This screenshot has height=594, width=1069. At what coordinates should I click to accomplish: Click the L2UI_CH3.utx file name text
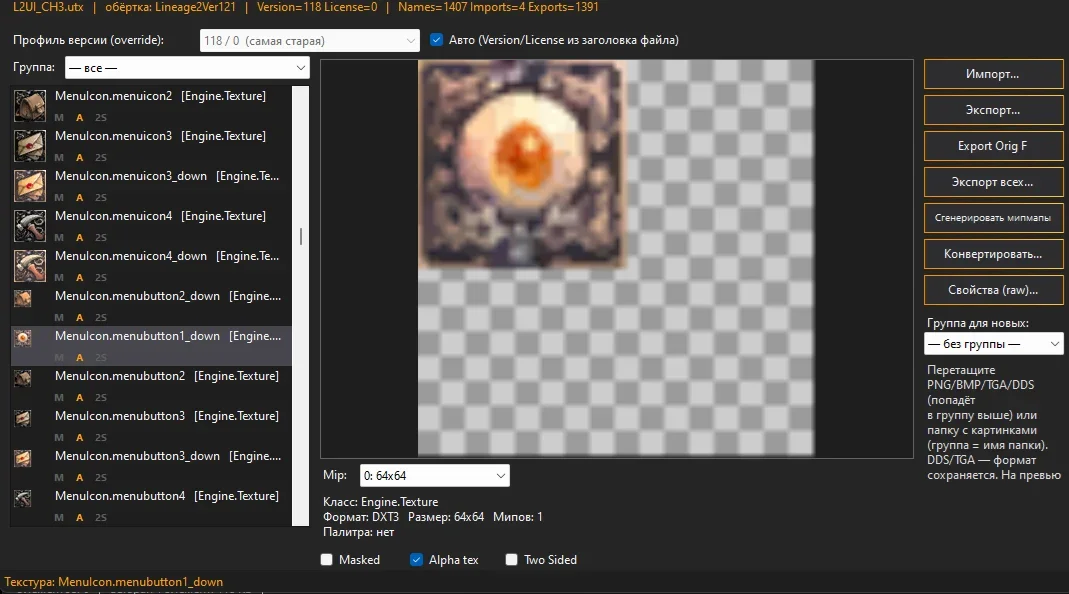[48, 7]
